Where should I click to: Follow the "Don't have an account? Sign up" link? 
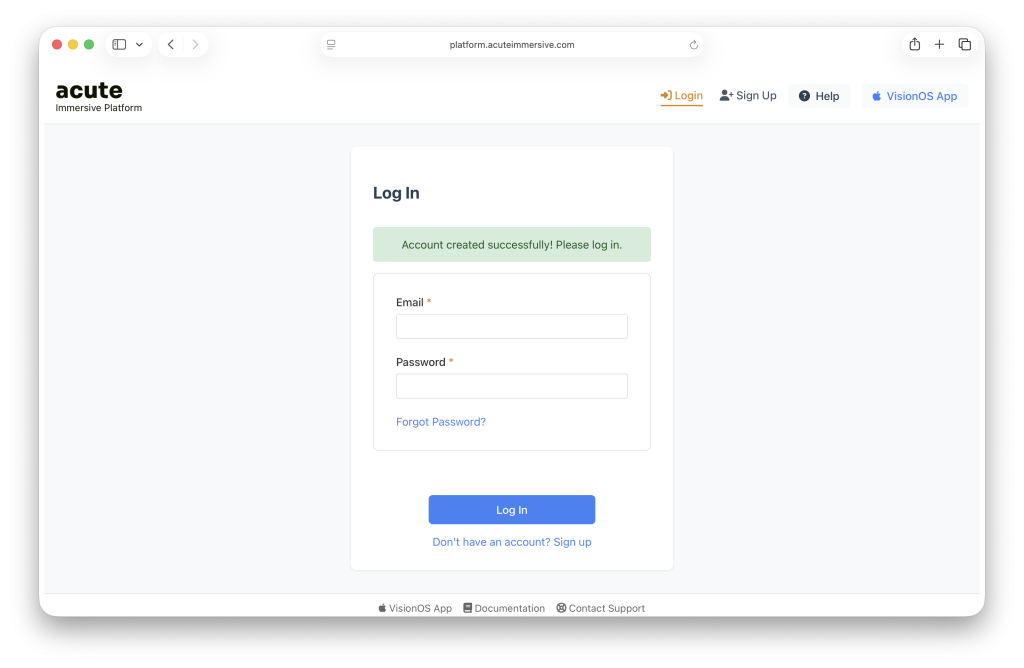(x=512, y=542)
